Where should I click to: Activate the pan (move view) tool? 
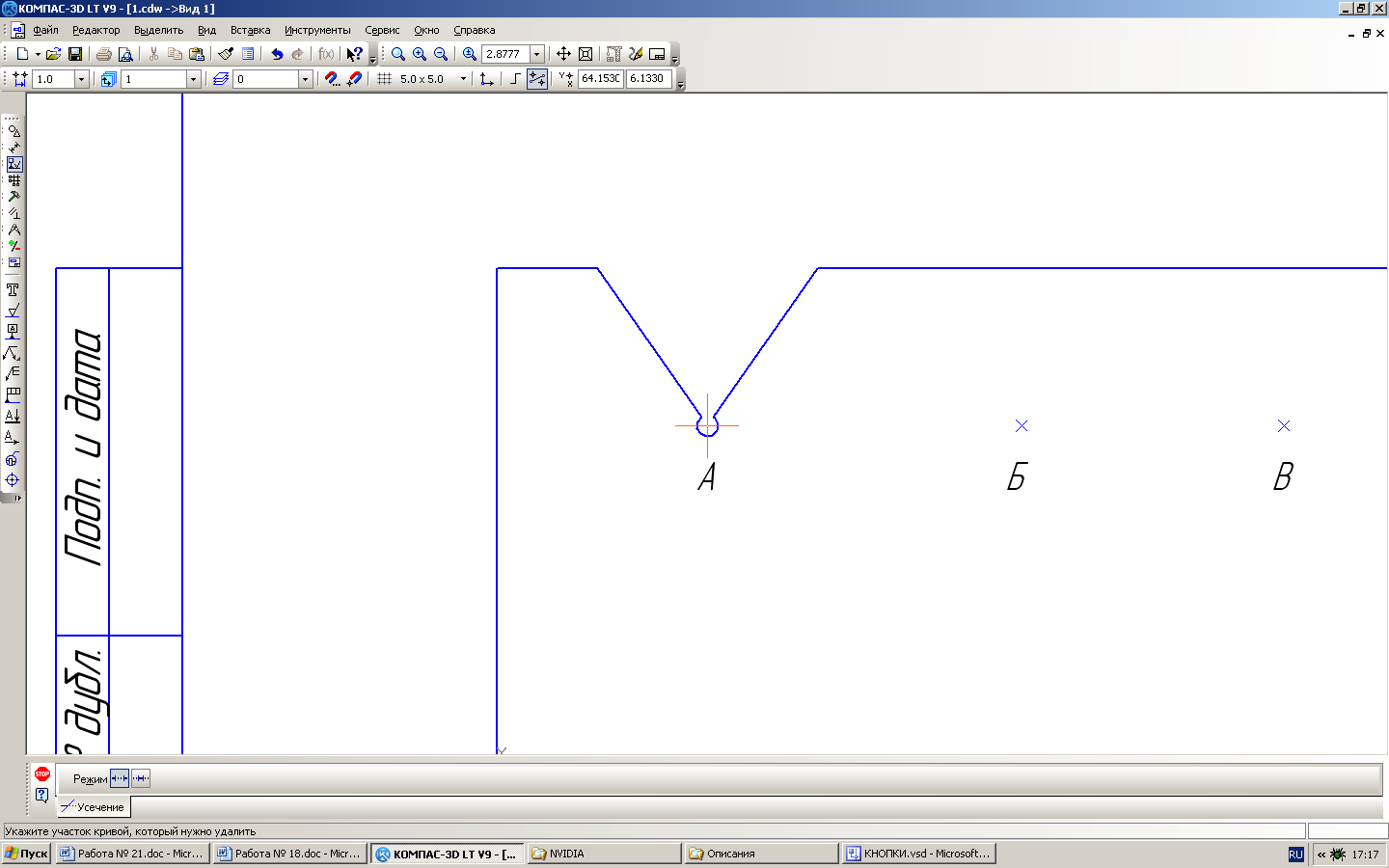point(564,54)
